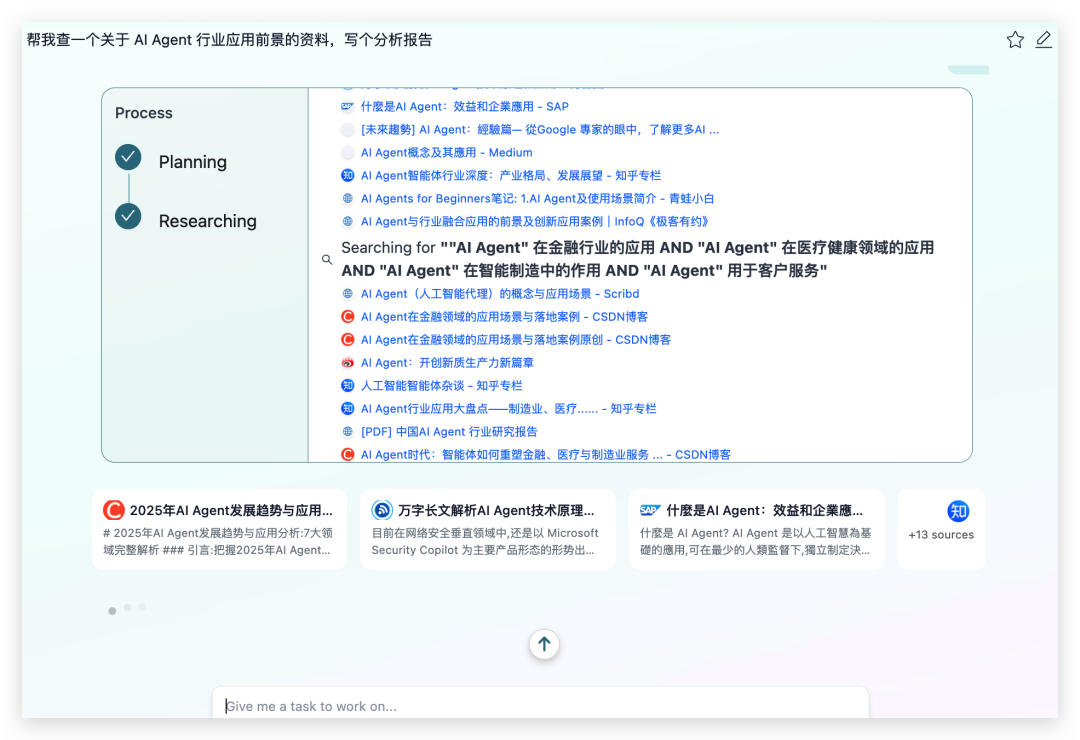This screenshot has width=1080, height=740.
Task: Click Zhihu icon beside AI Agent智能体行业深度
Action: coord(348,175)
